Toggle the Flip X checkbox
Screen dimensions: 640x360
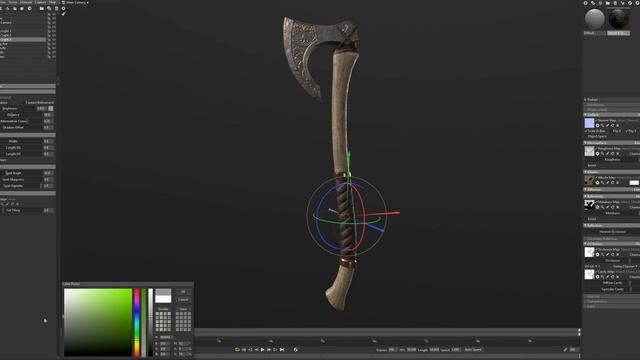coord(617,131)
